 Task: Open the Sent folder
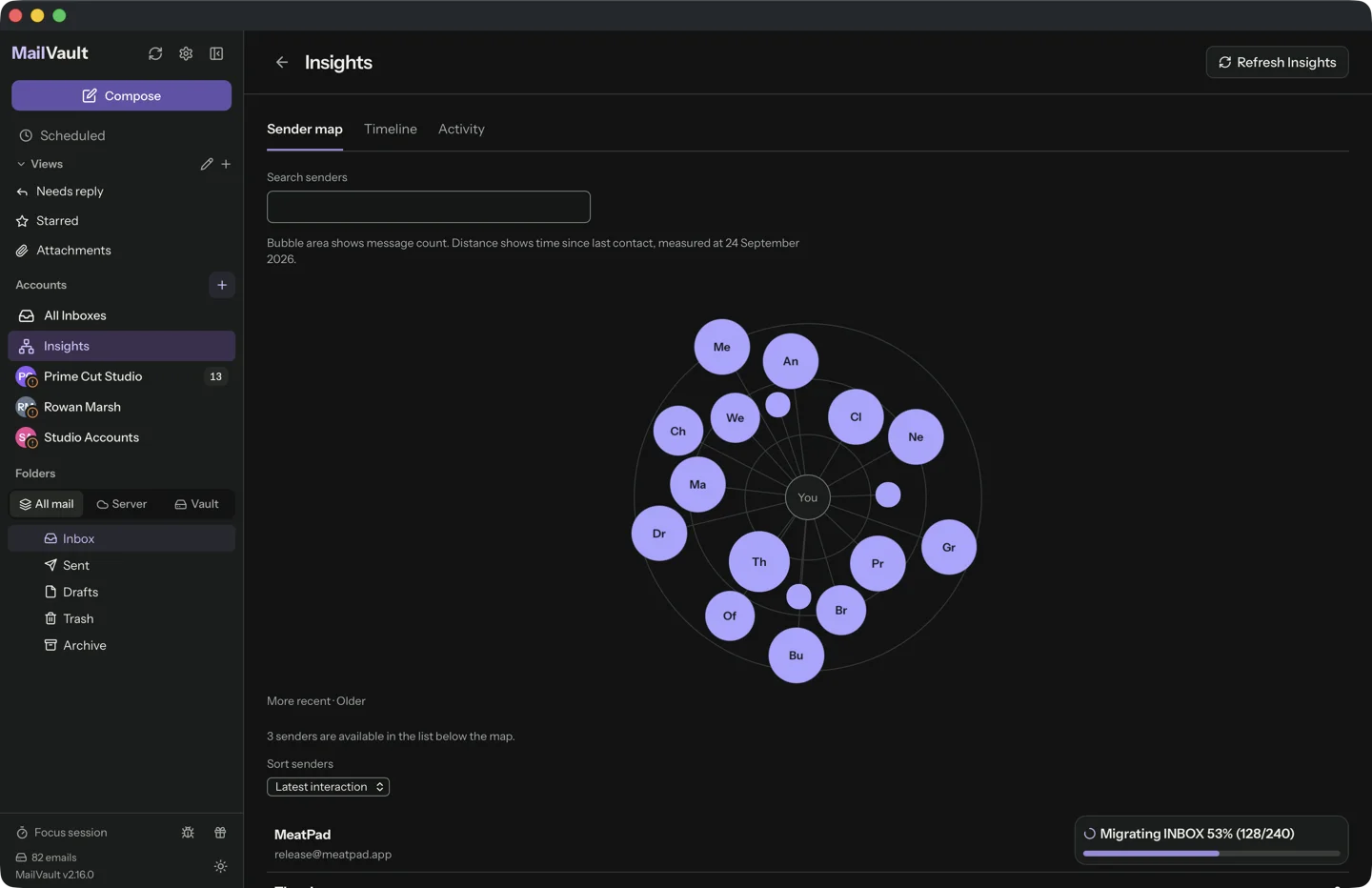coord(121,565)
